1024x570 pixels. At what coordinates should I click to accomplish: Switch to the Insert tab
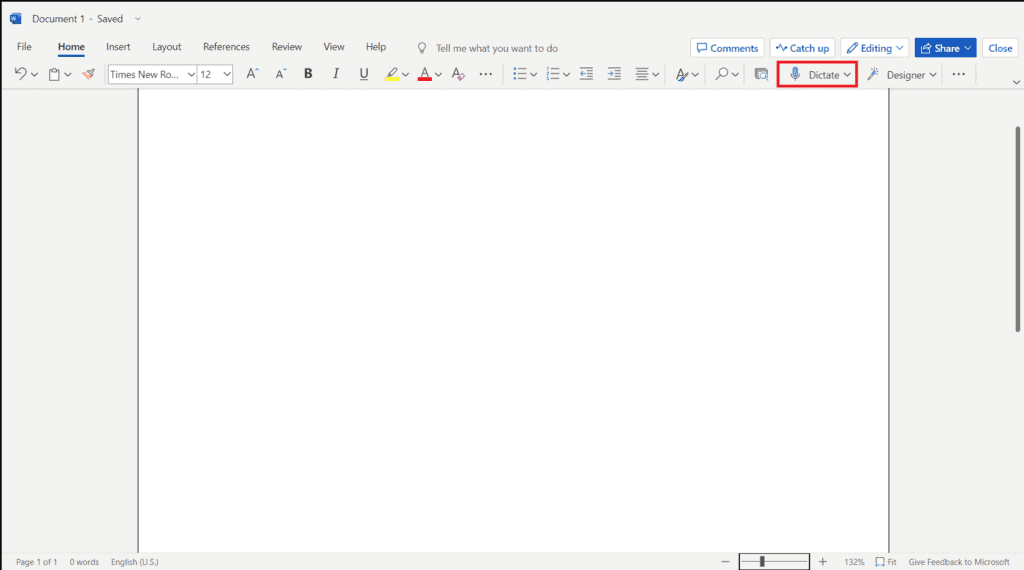tap(118, 47)
